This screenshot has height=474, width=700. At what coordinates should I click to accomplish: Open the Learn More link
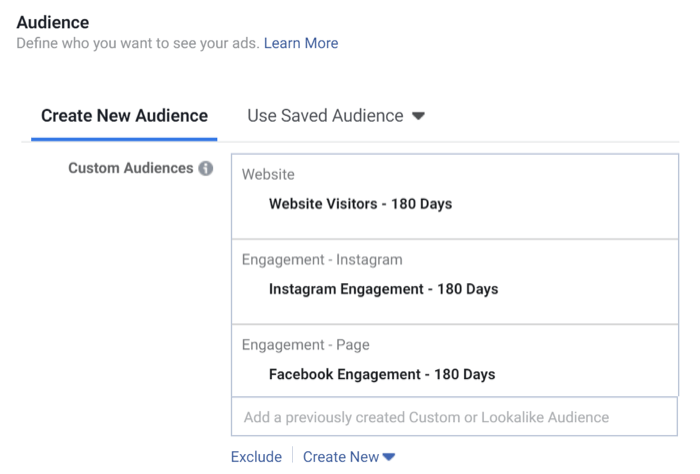301,43
